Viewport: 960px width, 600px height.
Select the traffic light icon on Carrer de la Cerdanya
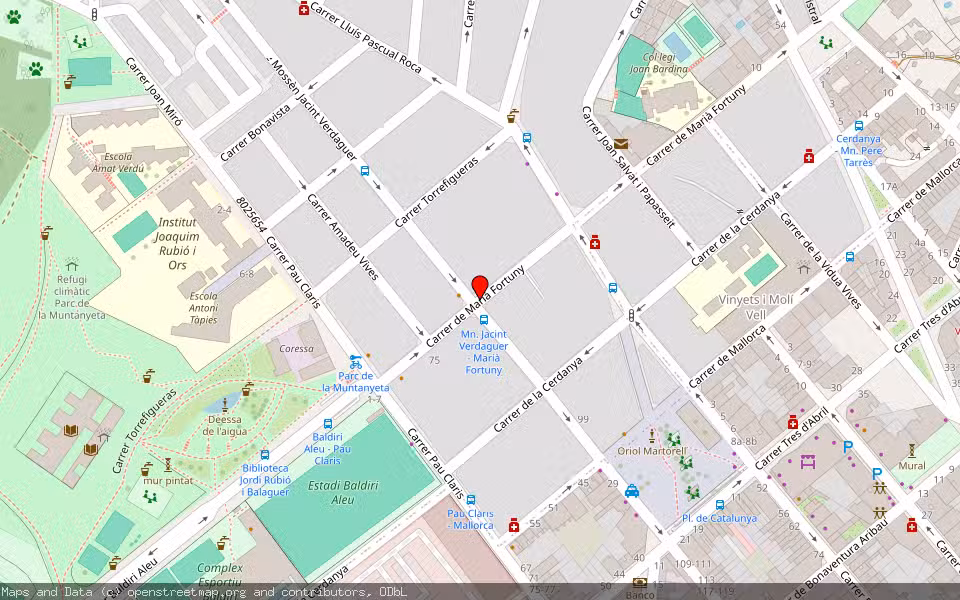tap(631, 315)
